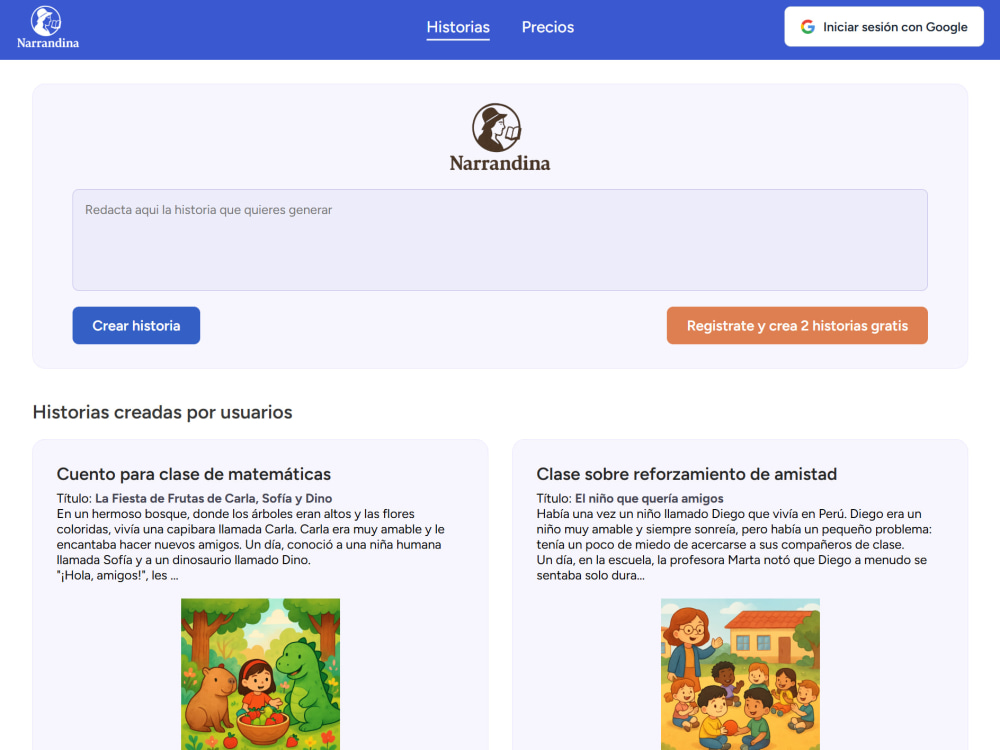Open the Clase sobre reforzamiento de amistad card title
Viewport: 1000px width, 750px height.
tap(686, 474)
